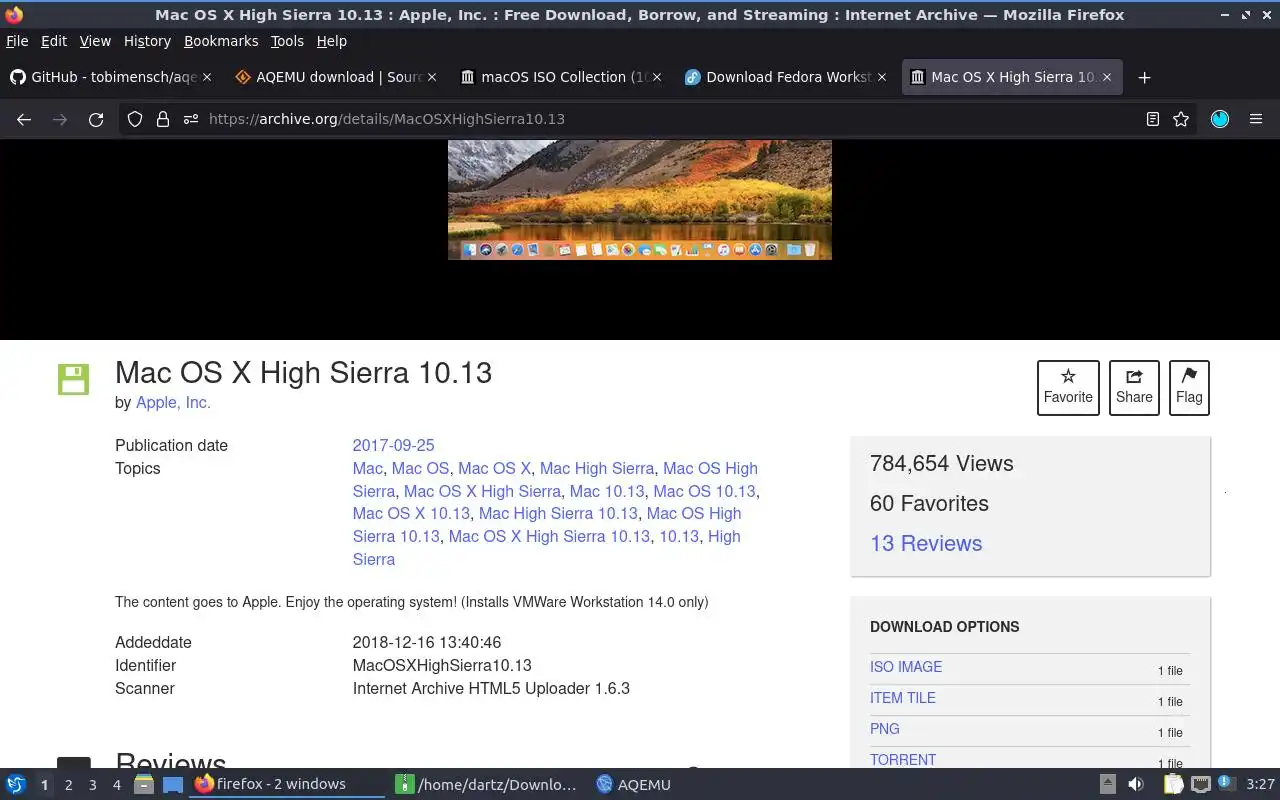This screenshot has width=1280, height=800.
Task: Open the 2017-09-25 publication date link
Action: (393, 445)
